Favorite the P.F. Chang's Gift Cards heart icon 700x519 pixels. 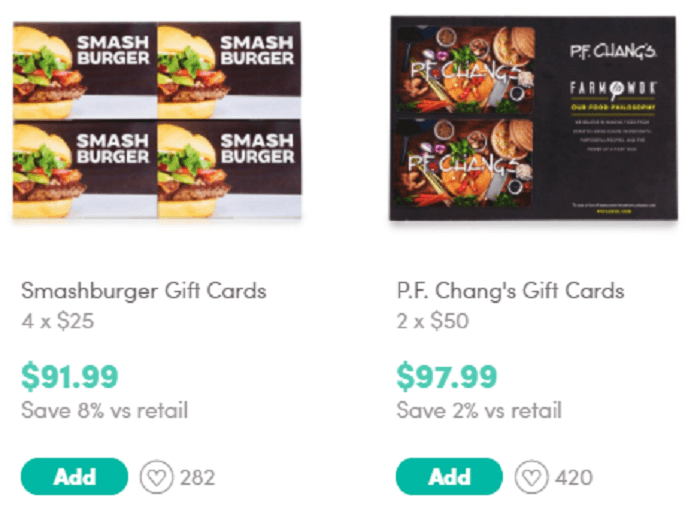(x=531, y=477)
